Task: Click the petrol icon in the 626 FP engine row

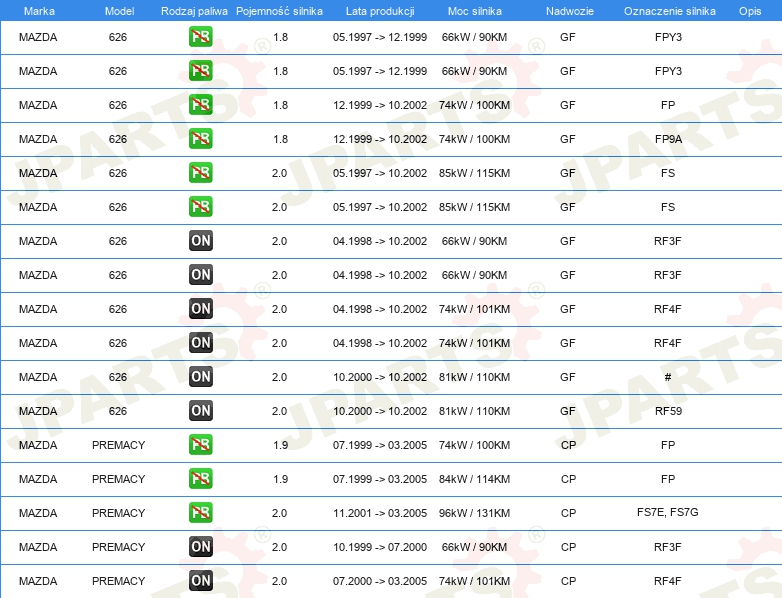Action: [x=200, y=104]
